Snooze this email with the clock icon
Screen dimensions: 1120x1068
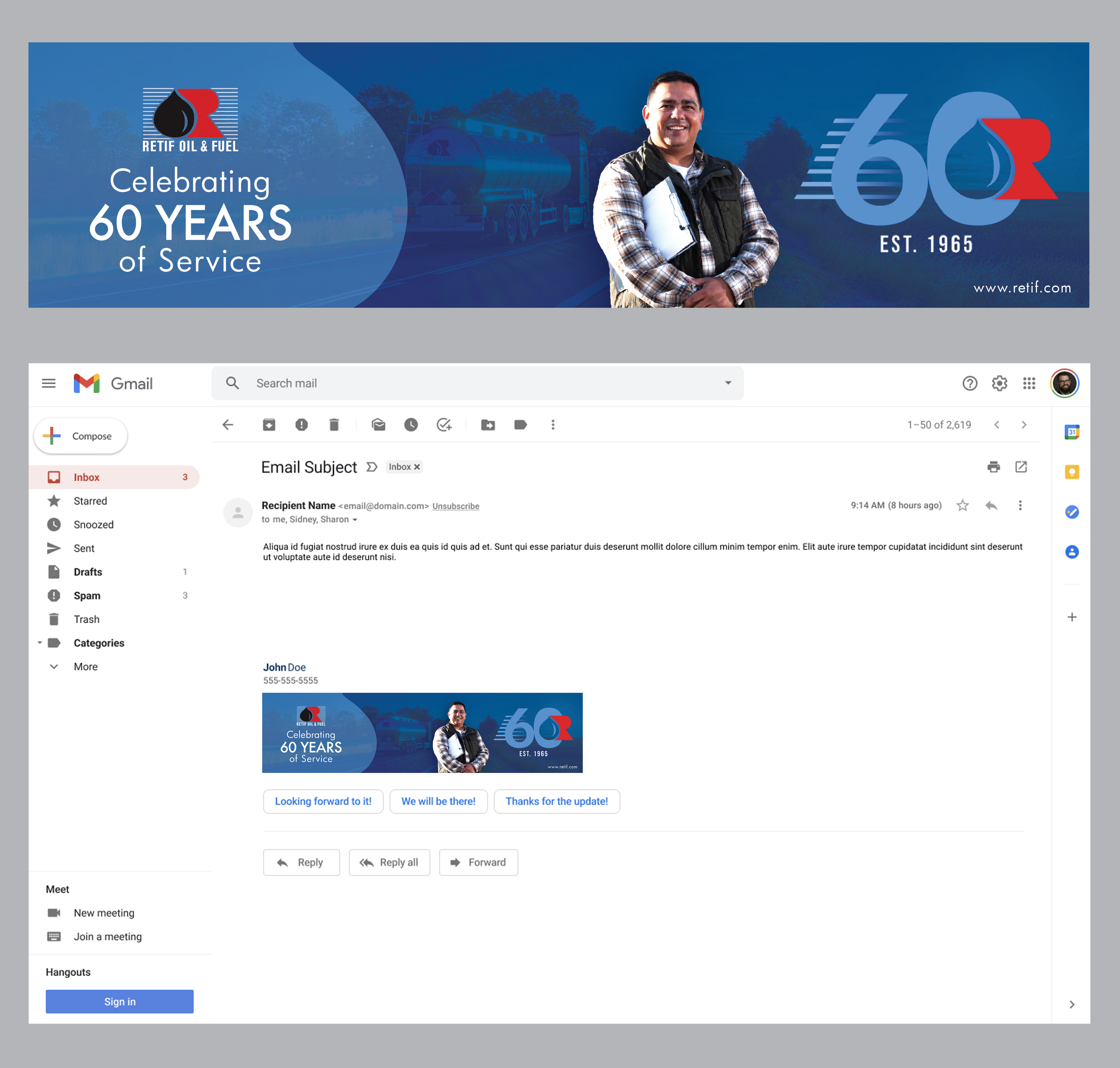(x=411, y=425)
